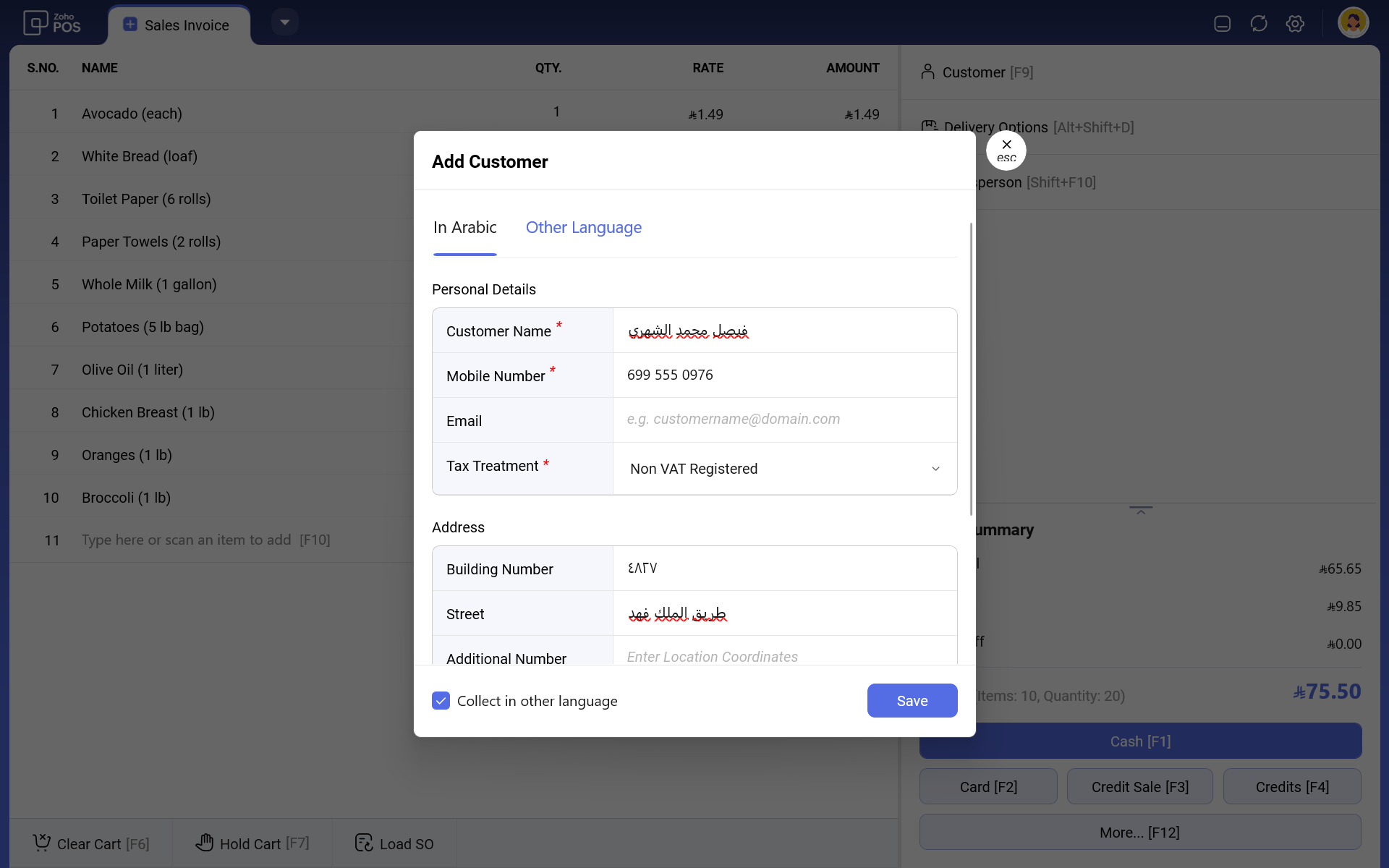Click the user profile avatar

[1353, 23]
